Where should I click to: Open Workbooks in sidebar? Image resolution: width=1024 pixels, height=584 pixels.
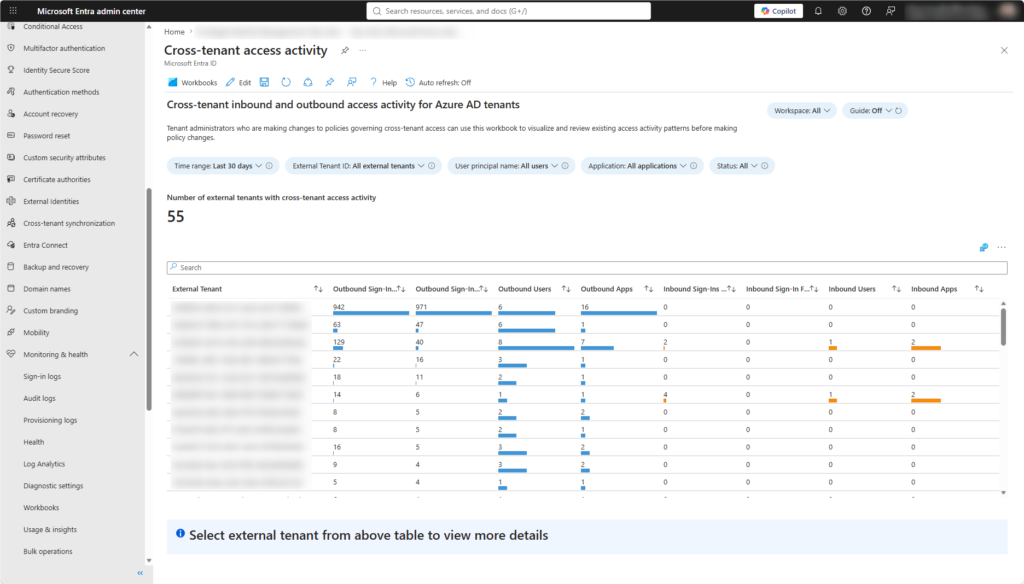41,508
